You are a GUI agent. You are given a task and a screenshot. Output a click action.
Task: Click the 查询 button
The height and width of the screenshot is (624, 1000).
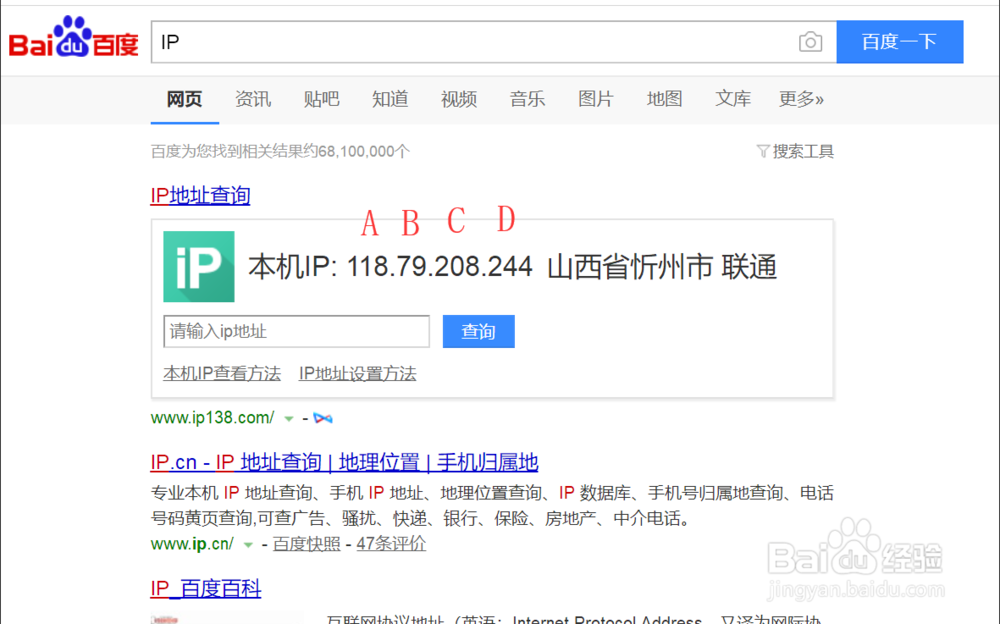pos(478,331)
